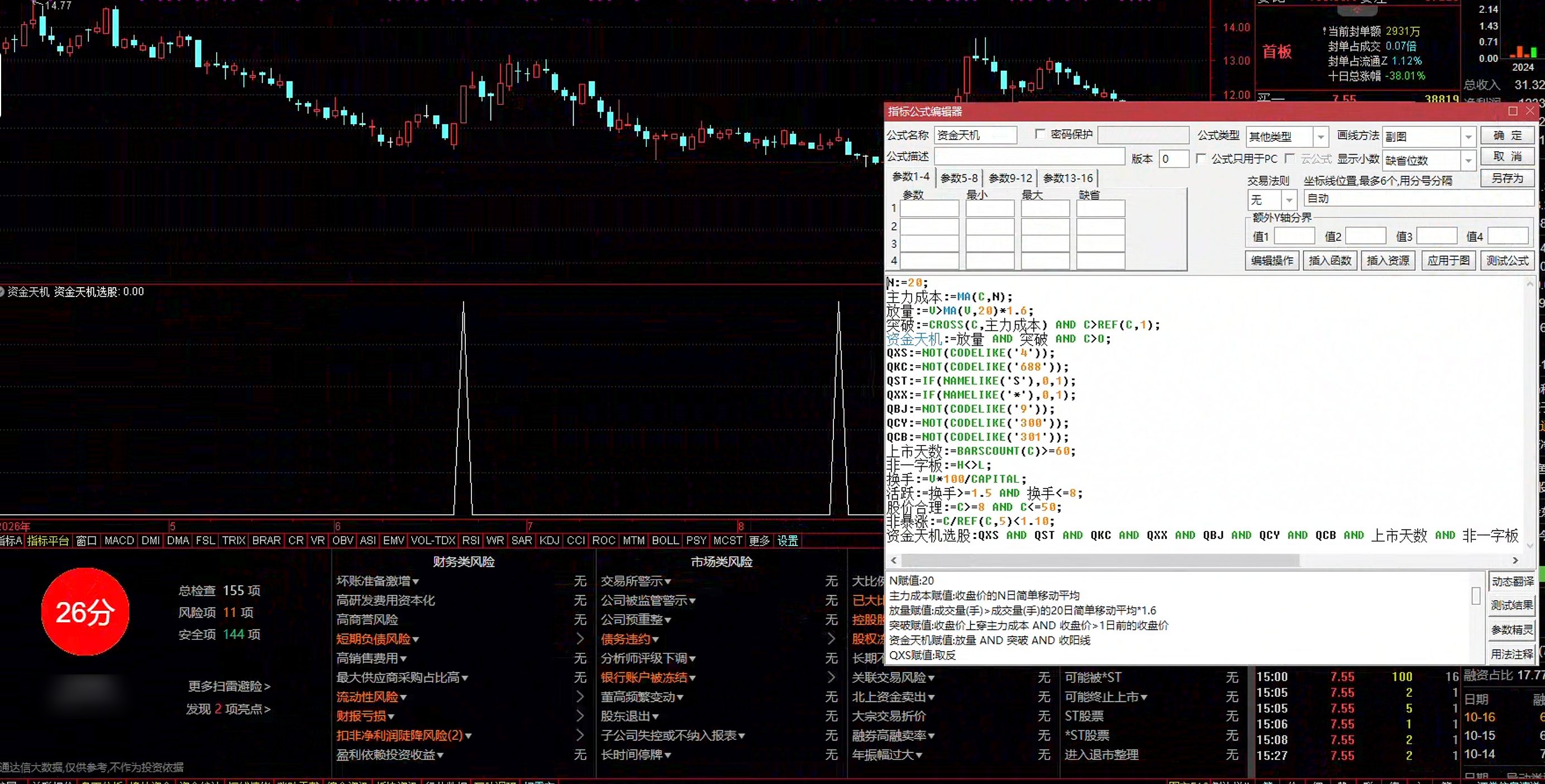Image resolution: width=1545 pixels, height=784 pixels.
Task: Click in the 坐标线位置 field showing 自动
Action: (x=1419, y=199)
